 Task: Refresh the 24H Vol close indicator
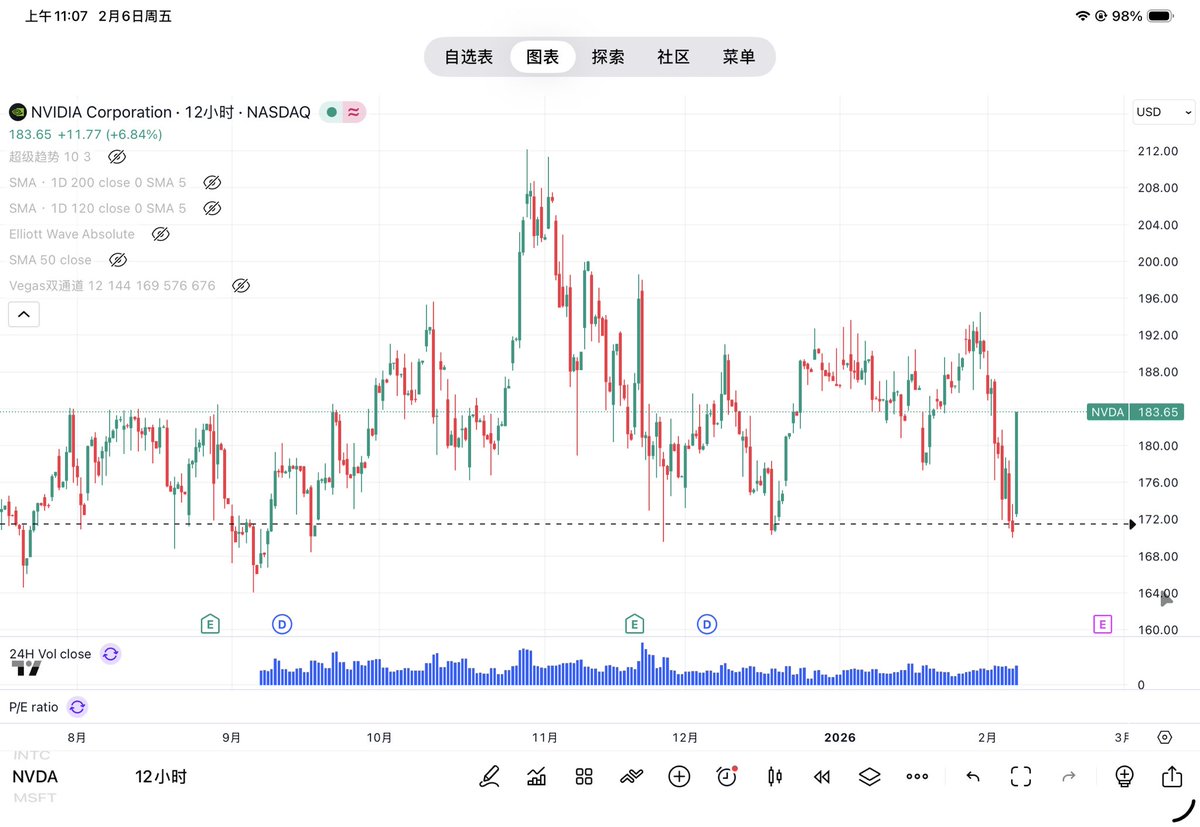tap(110, 653)
